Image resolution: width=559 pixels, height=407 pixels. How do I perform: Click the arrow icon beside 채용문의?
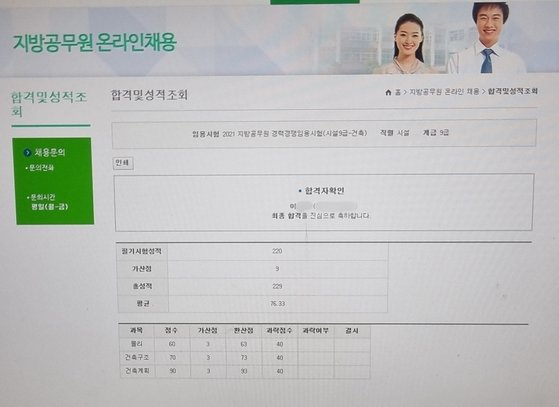(x=27, y=153)
